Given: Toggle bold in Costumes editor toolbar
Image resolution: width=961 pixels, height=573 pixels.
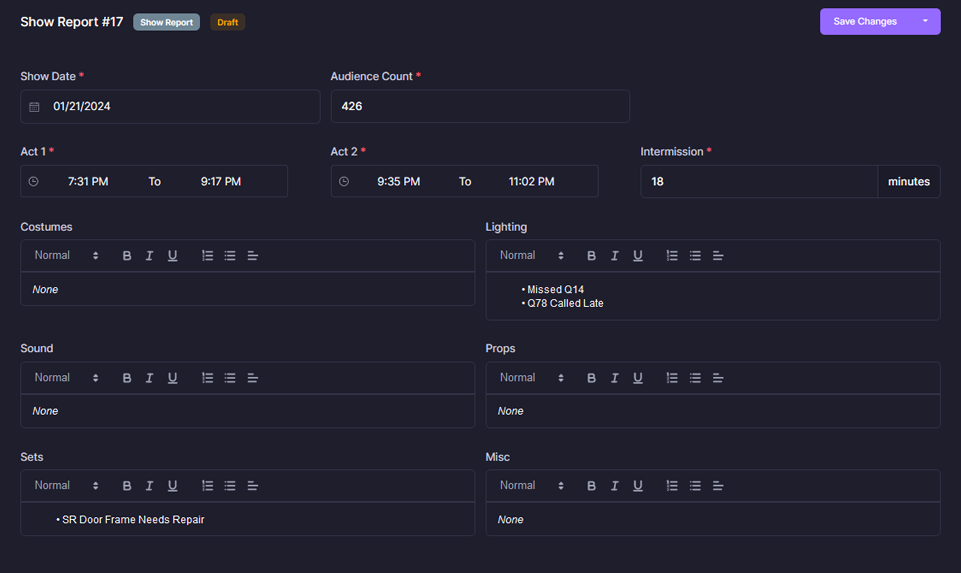Looking at the screenshot, I should tap(127, 256).
